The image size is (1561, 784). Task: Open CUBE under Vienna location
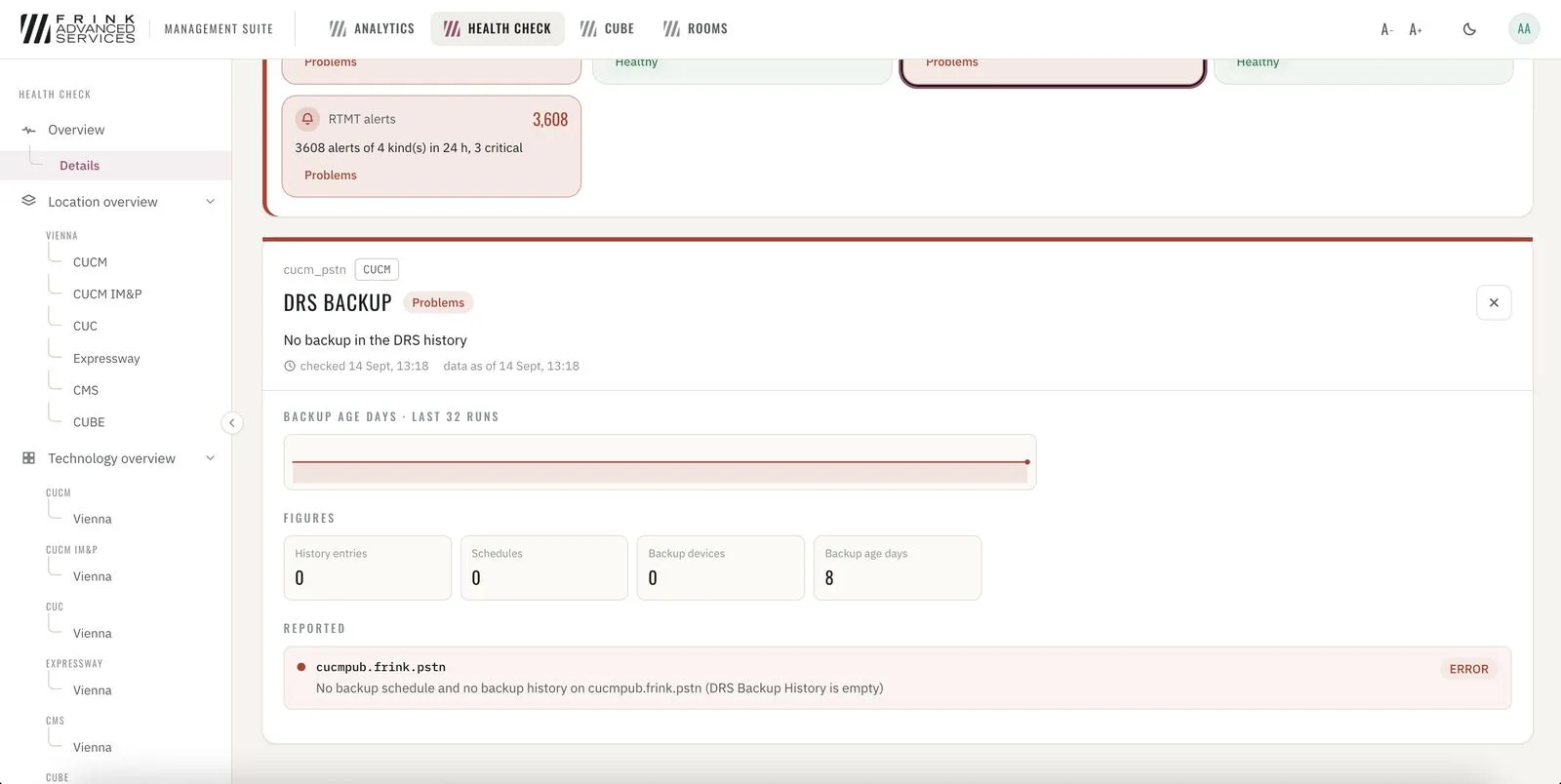click(x=89, y=422)
